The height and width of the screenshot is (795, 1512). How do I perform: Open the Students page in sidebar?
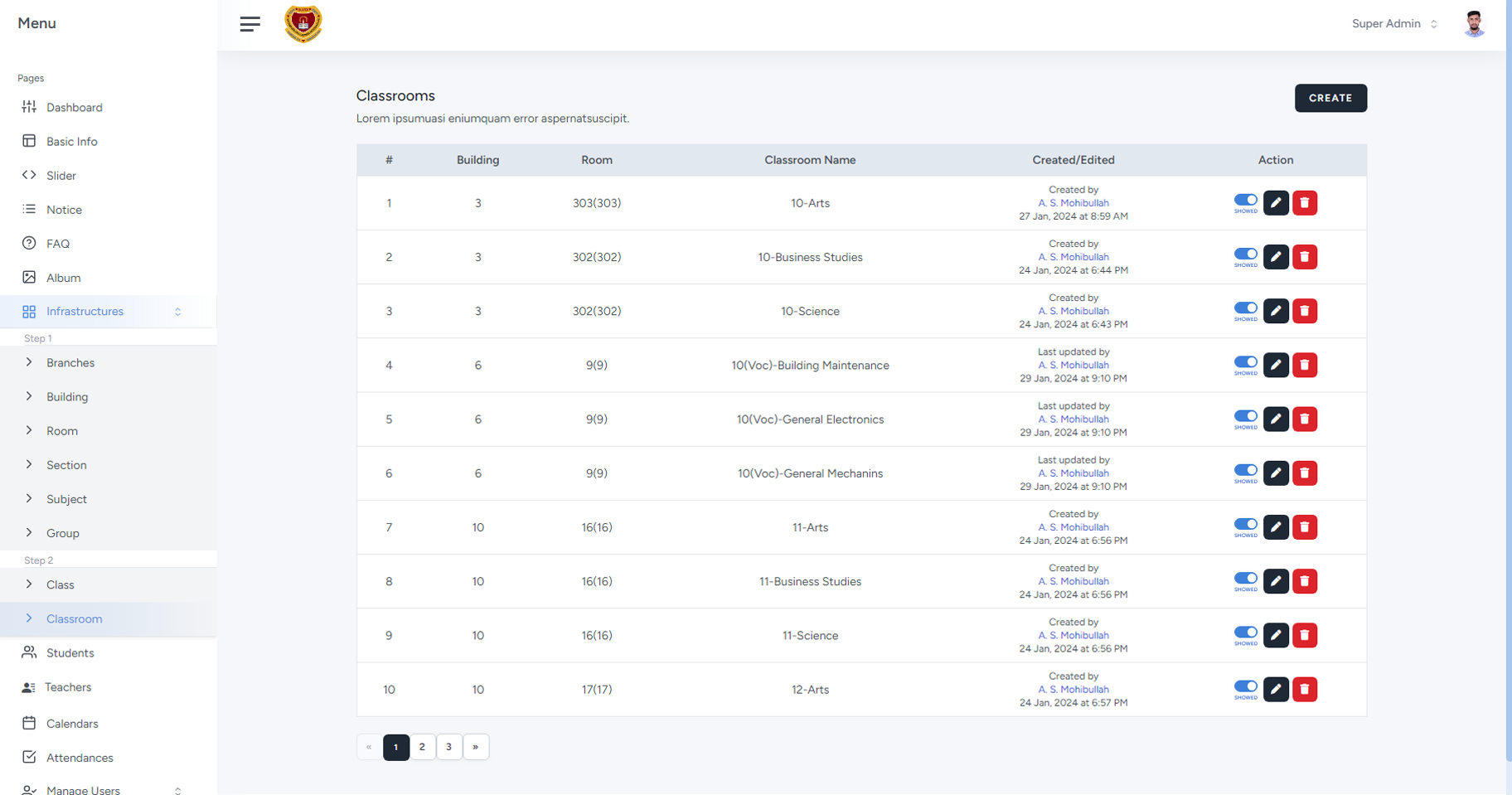coord(70,653)
